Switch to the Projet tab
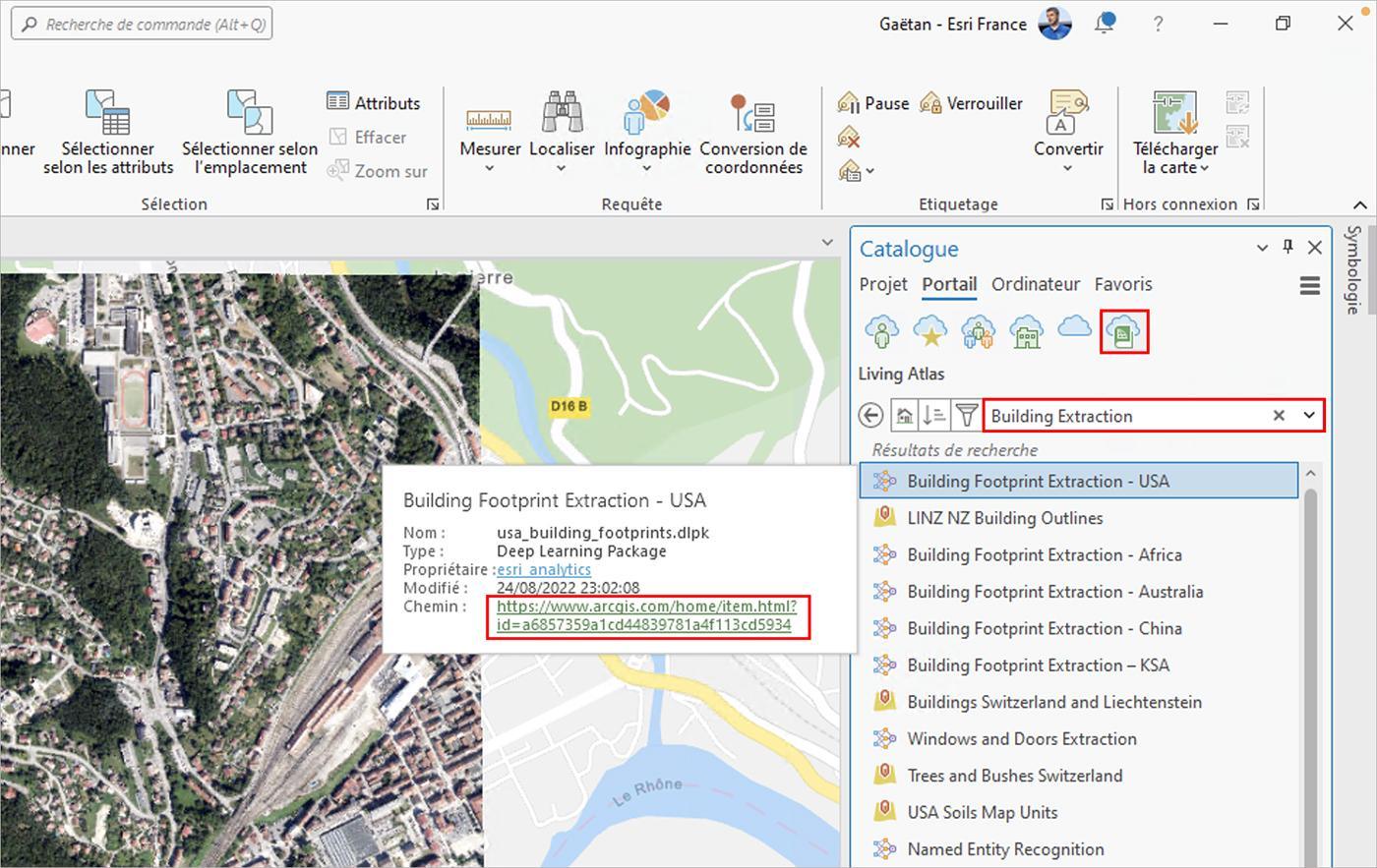The image size is (1377, 868). (x=883, y=284)
